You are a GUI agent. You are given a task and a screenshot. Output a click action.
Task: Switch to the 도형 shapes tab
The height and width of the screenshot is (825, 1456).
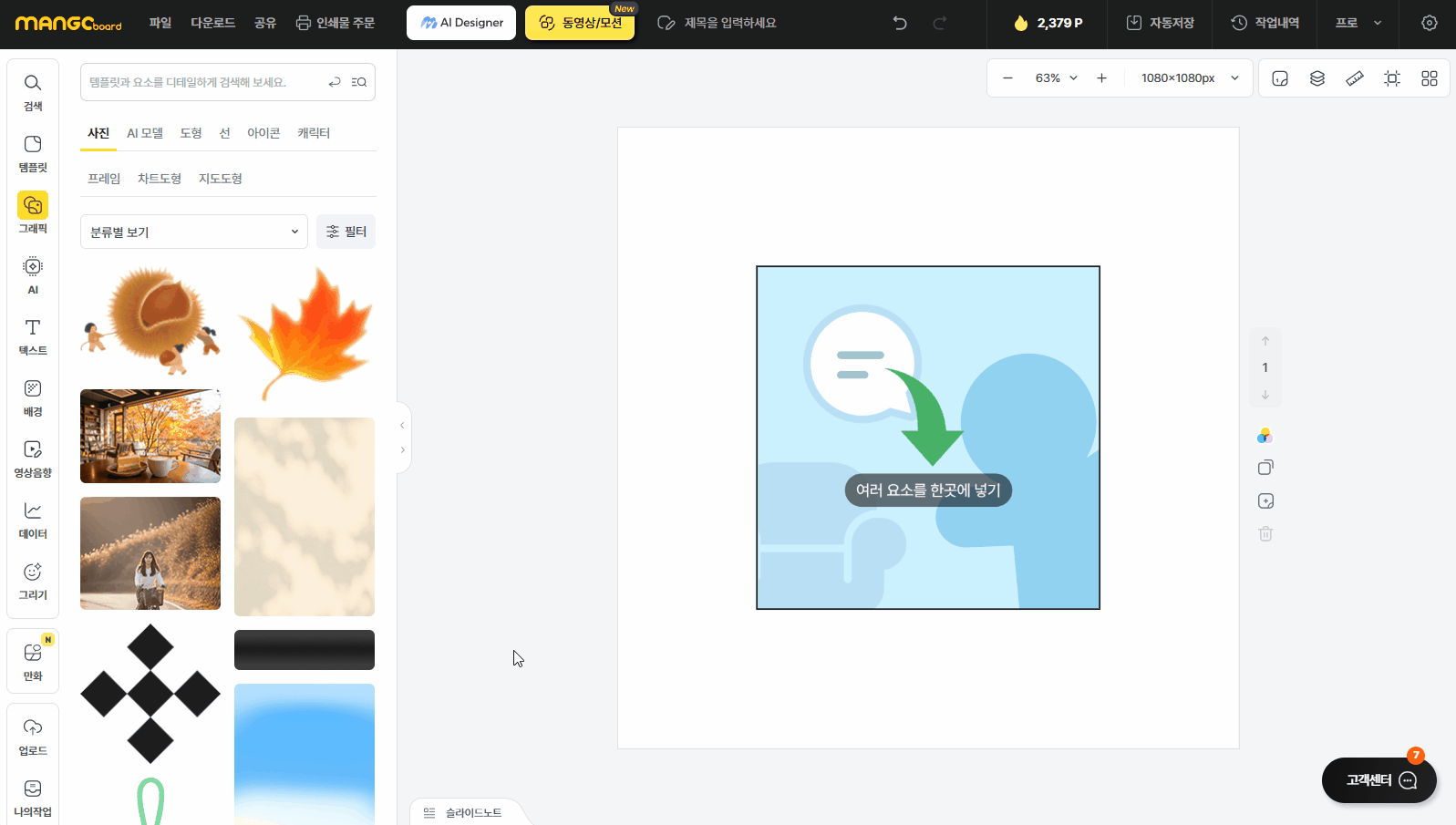pyautogui.click(x=191, y=133)
